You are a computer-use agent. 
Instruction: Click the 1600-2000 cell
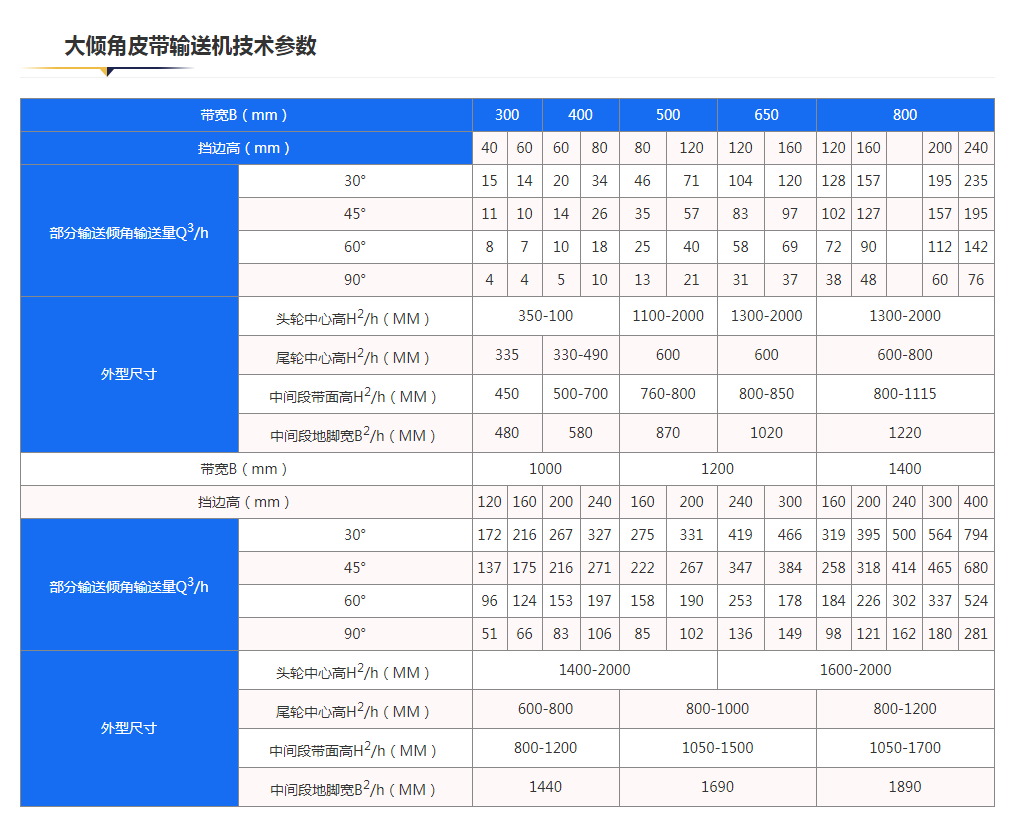tap(855, 670)
